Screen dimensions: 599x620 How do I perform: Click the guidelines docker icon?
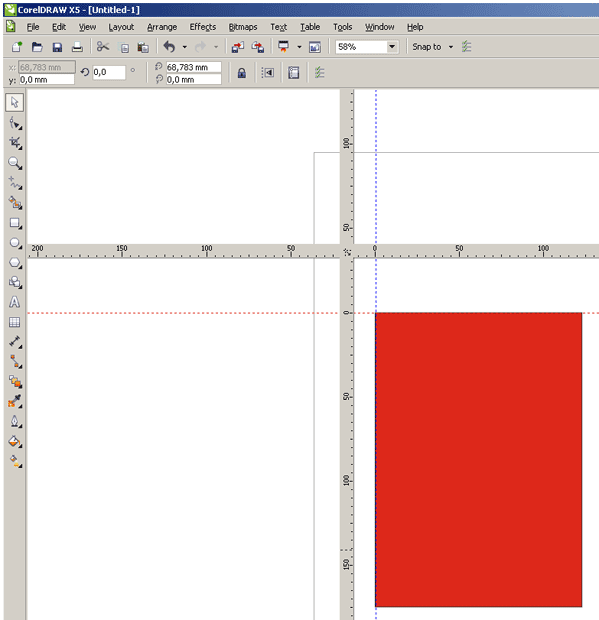click(x=319, y=73)
